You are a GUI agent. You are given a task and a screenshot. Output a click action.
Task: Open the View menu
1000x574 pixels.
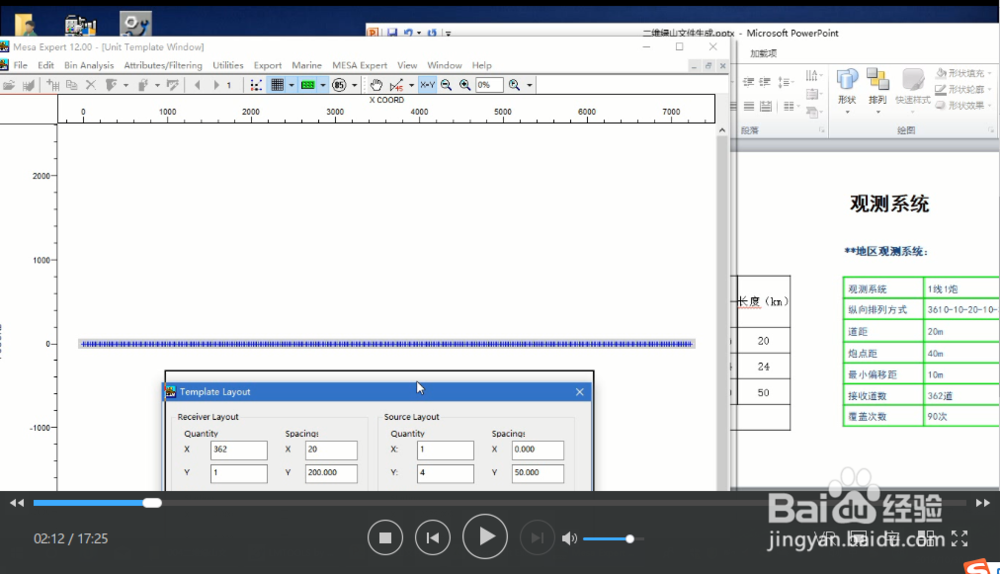point(407,65)
